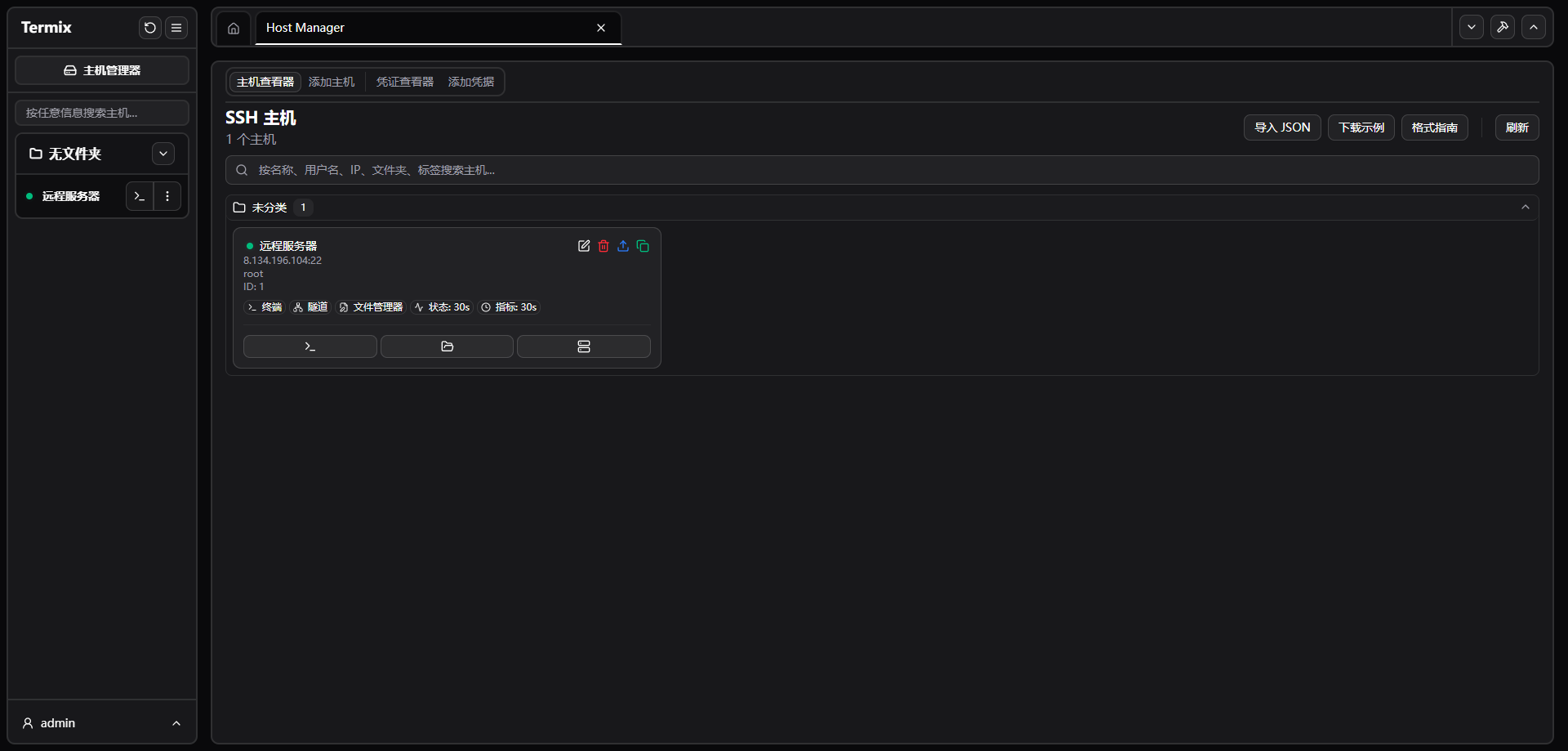Open the tab list dropdown arrow
This screenshot has height=751, width=1568.
(x=1472, y=27)
